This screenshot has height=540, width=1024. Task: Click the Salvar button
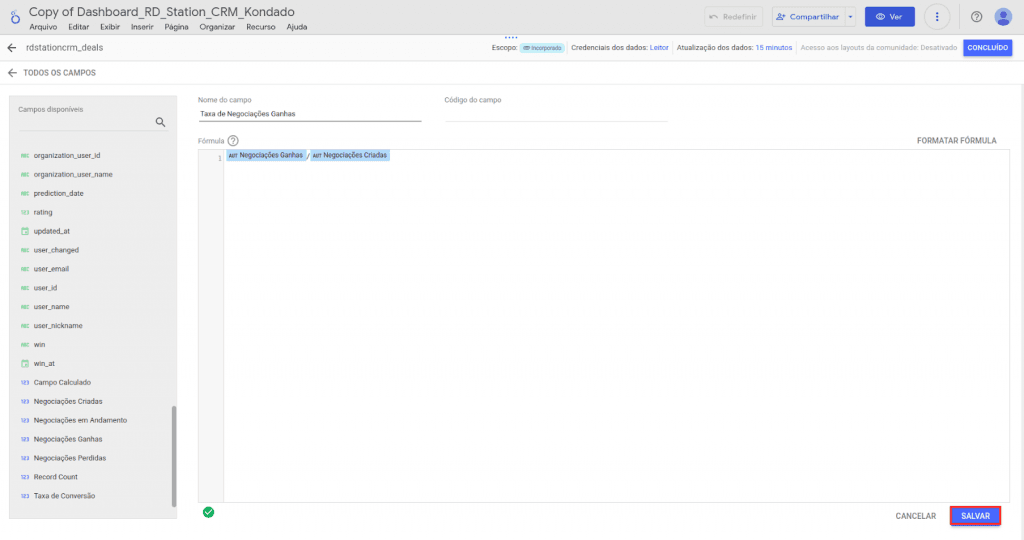(x=975, y=516)
